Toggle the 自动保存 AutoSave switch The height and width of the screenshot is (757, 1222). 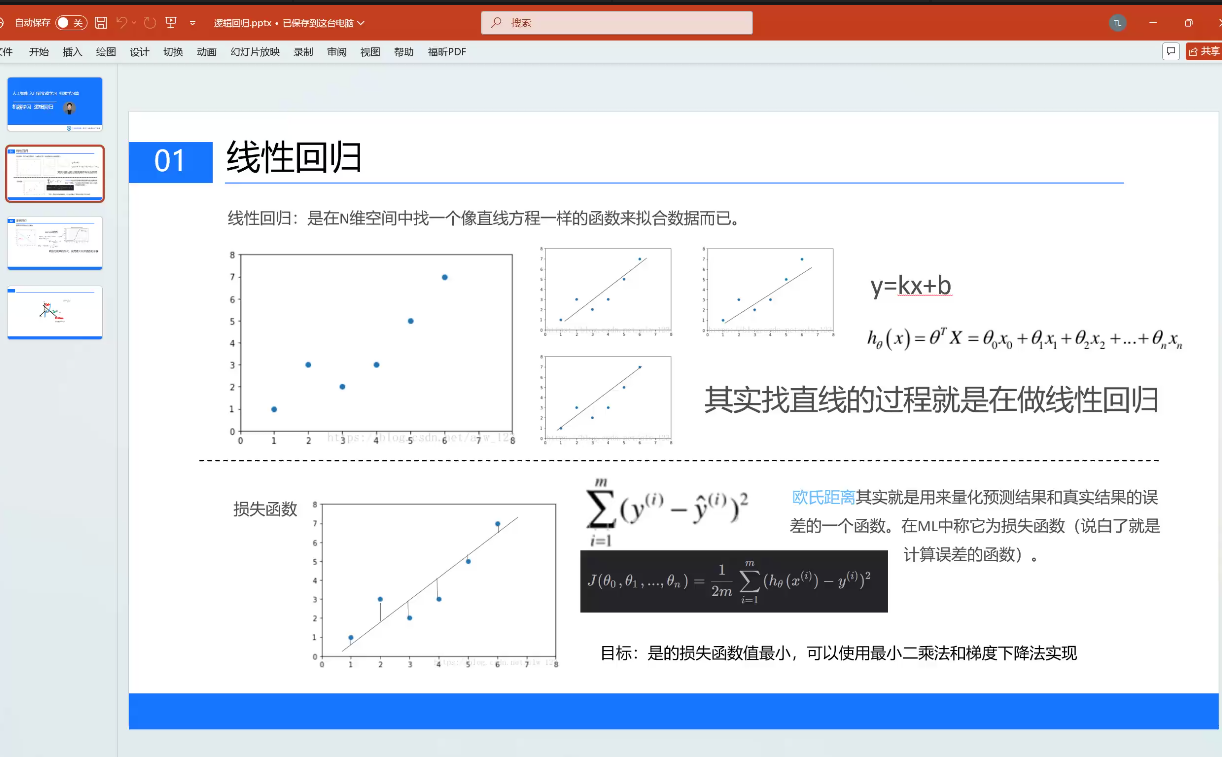pos(71,22)
